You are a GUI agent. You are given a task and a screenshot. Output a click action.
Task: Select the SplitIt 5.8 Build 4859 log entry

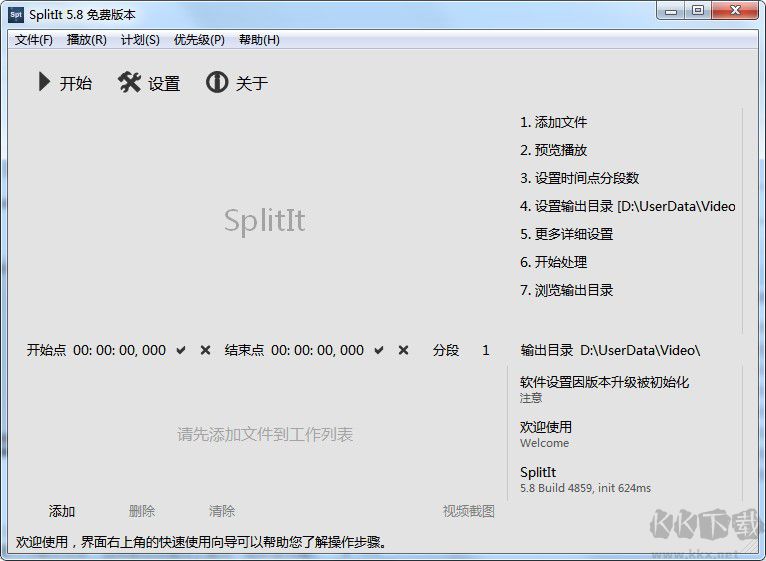[585, 479]
